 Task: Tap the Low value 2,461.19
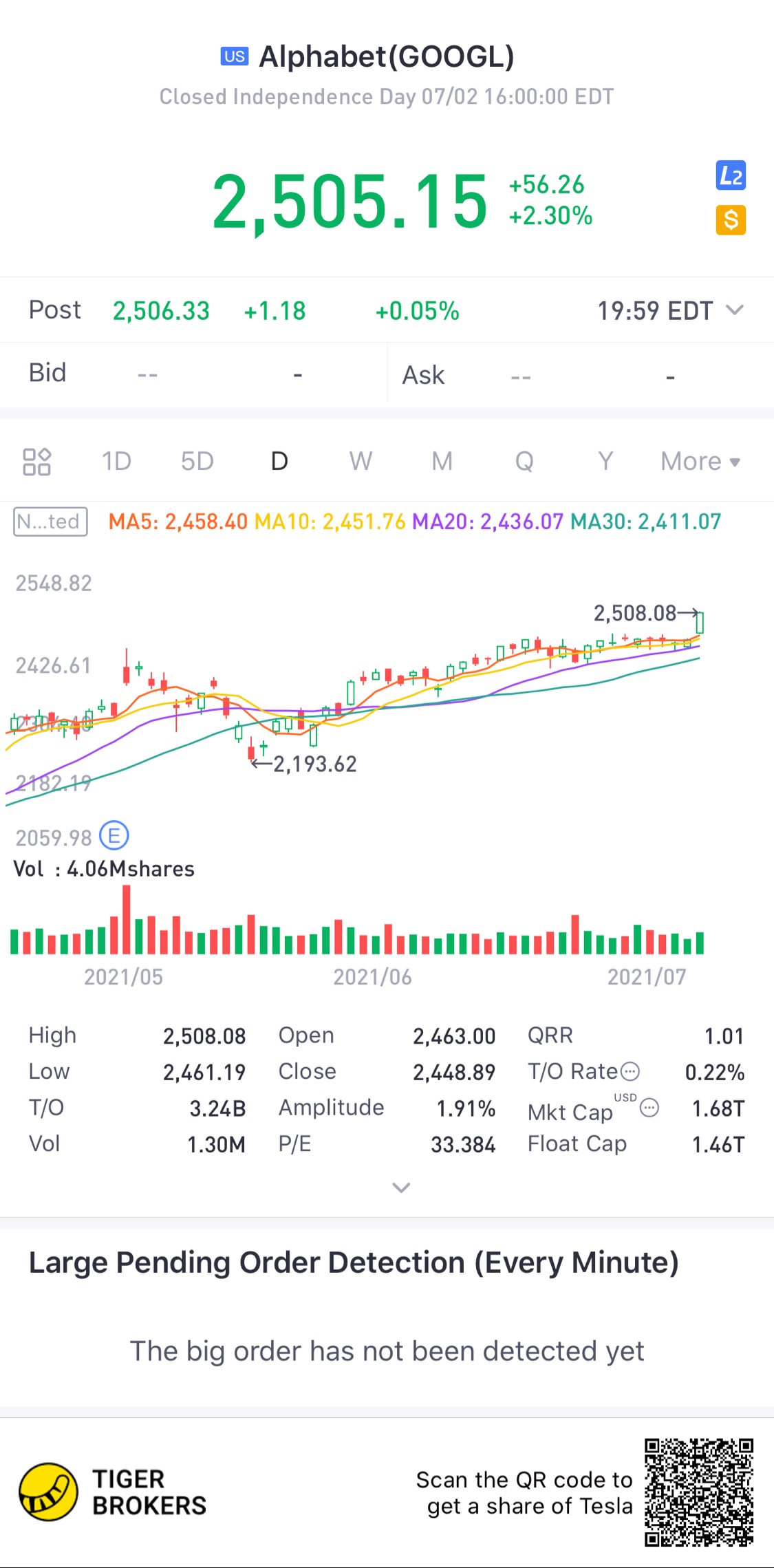click(x=204, y=1072)
